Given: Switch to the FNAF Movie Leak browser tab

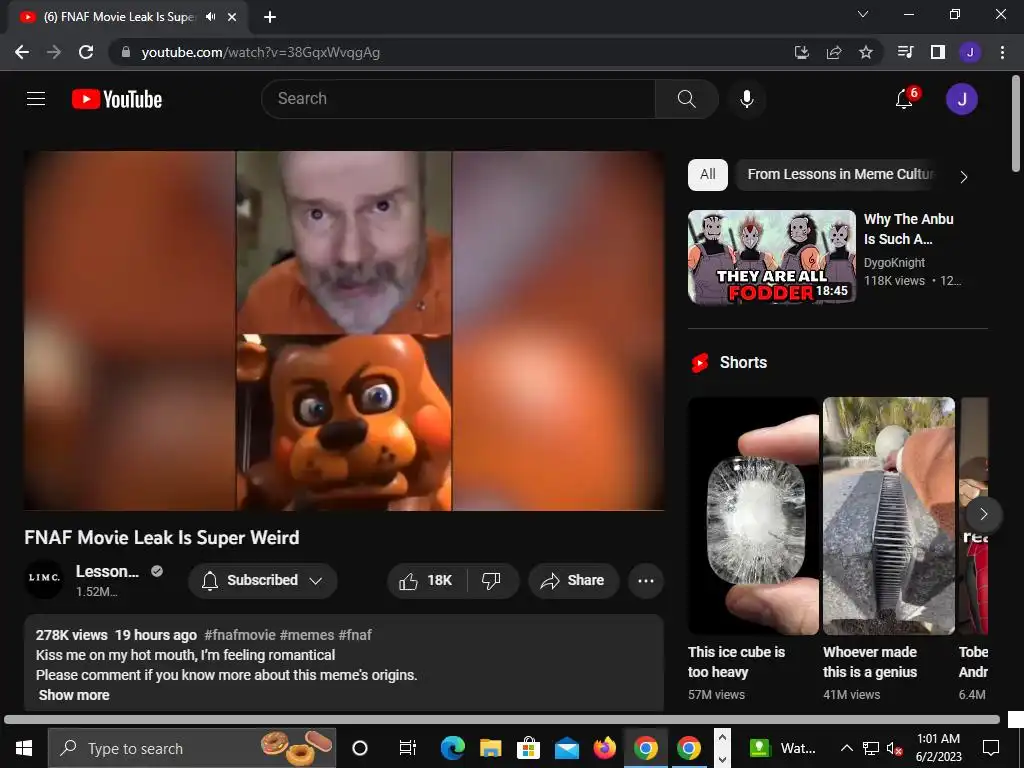Looking at the screenshot, I should [127, 18].
